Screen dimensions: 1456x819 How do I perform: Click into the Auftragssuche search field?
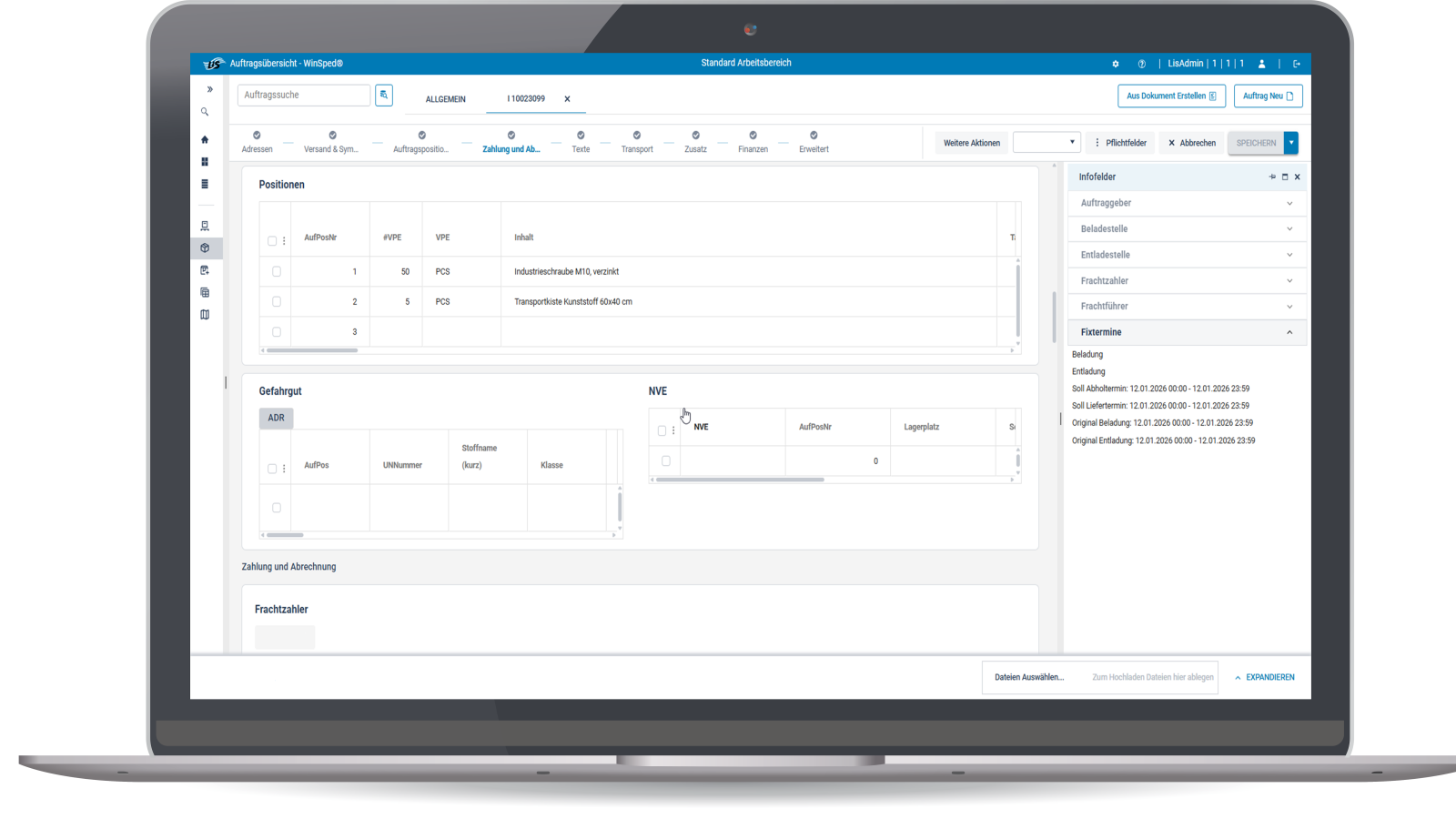pos(304,95)
